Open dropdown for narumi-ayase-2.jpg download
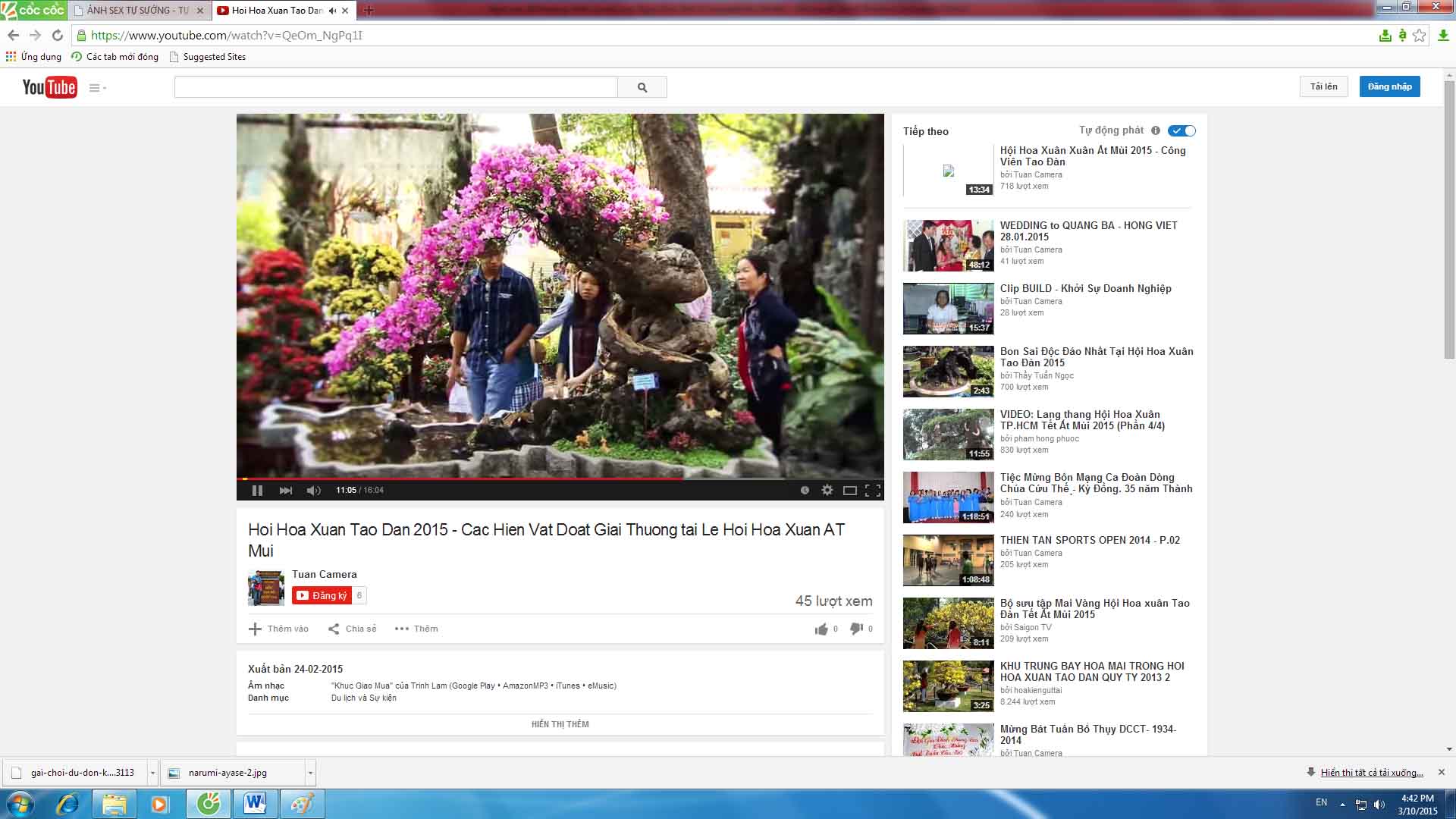Screen dimensions: 1456x819 (309, 773)
